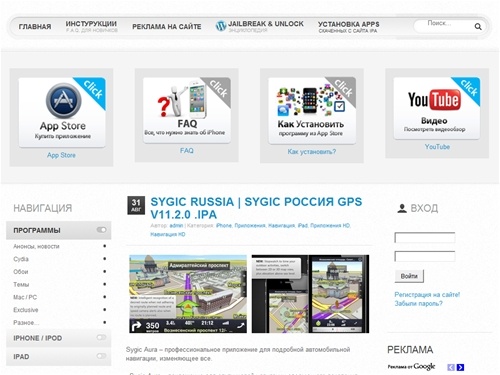Open the SYGIC RUSSIA article title
The image size is (500, 375).
coord(256,208)
